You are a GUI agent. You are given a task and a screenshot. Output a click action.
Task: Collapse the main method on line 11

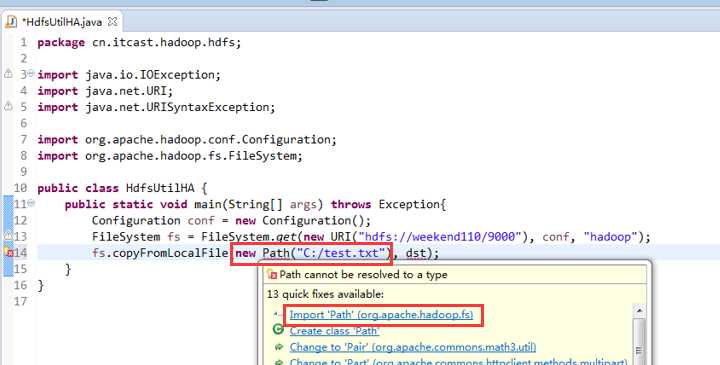(31, 202)
